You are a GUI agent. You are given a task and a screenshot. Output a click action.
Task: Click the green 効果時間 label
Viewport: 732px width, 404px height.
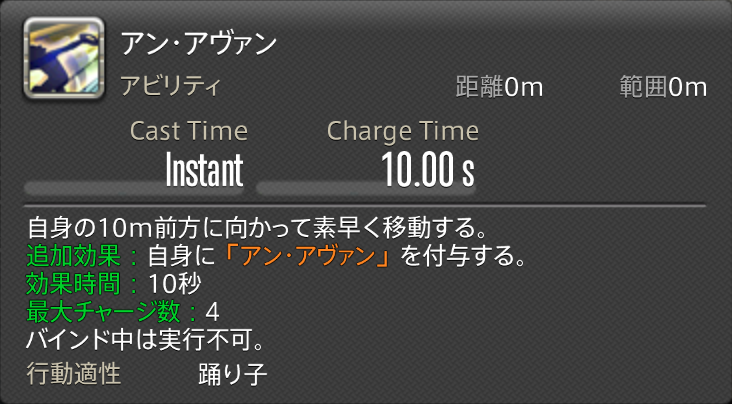click(x=74, y=284)
